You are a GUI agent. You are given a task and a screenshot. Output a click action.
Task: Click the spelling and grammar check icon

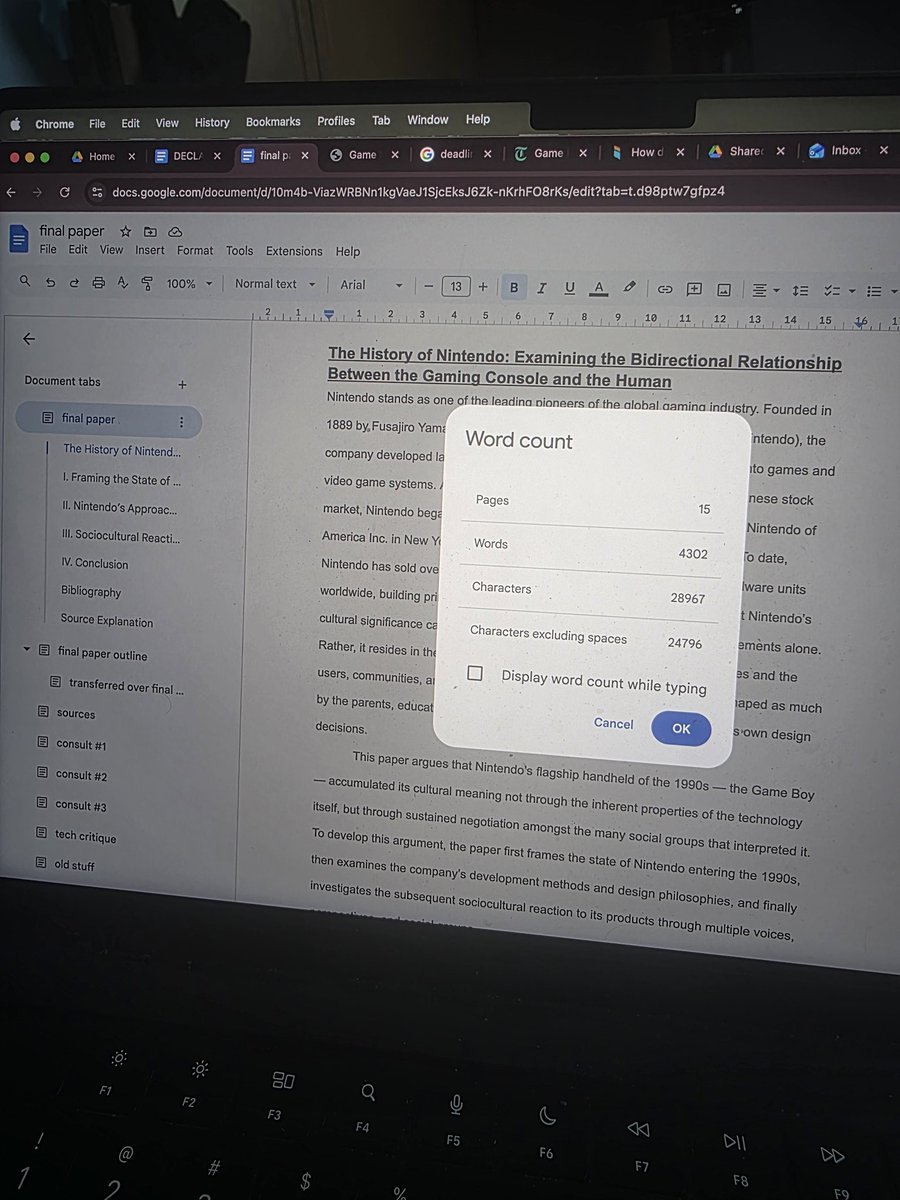click(x=123, y=283)
